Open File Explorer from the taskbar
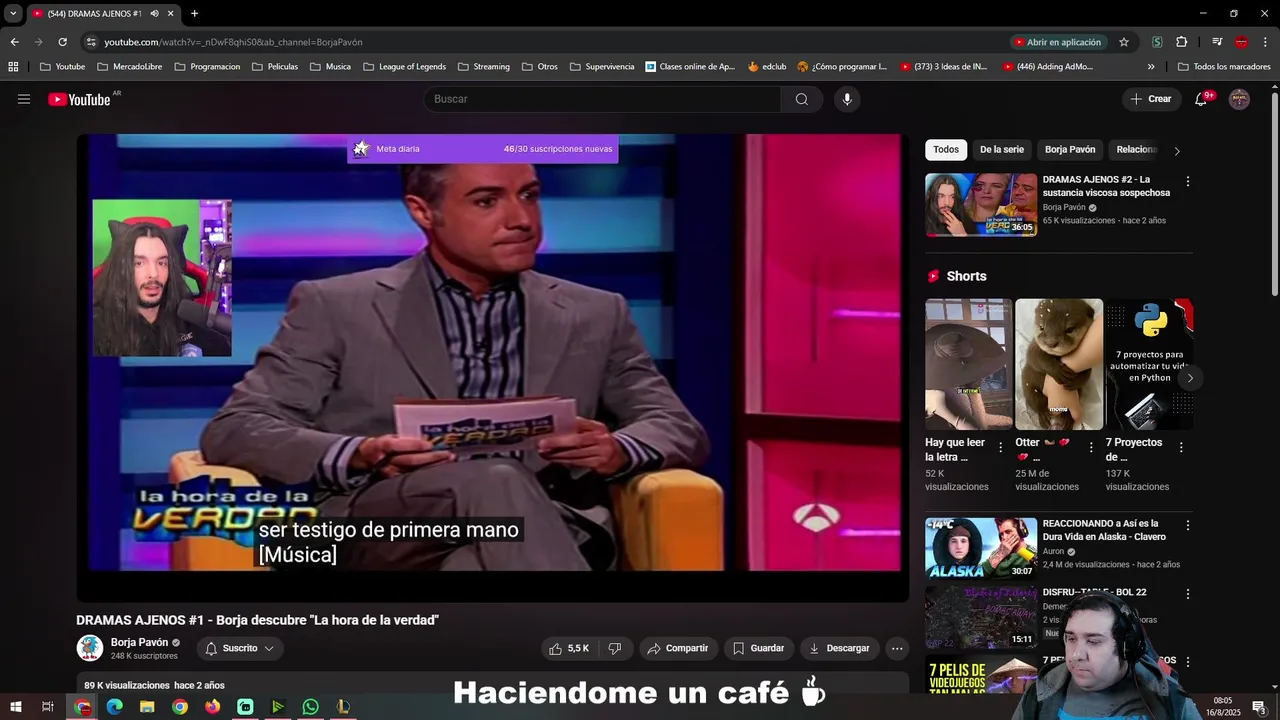 pyautogui.click(x=147, y=707)
